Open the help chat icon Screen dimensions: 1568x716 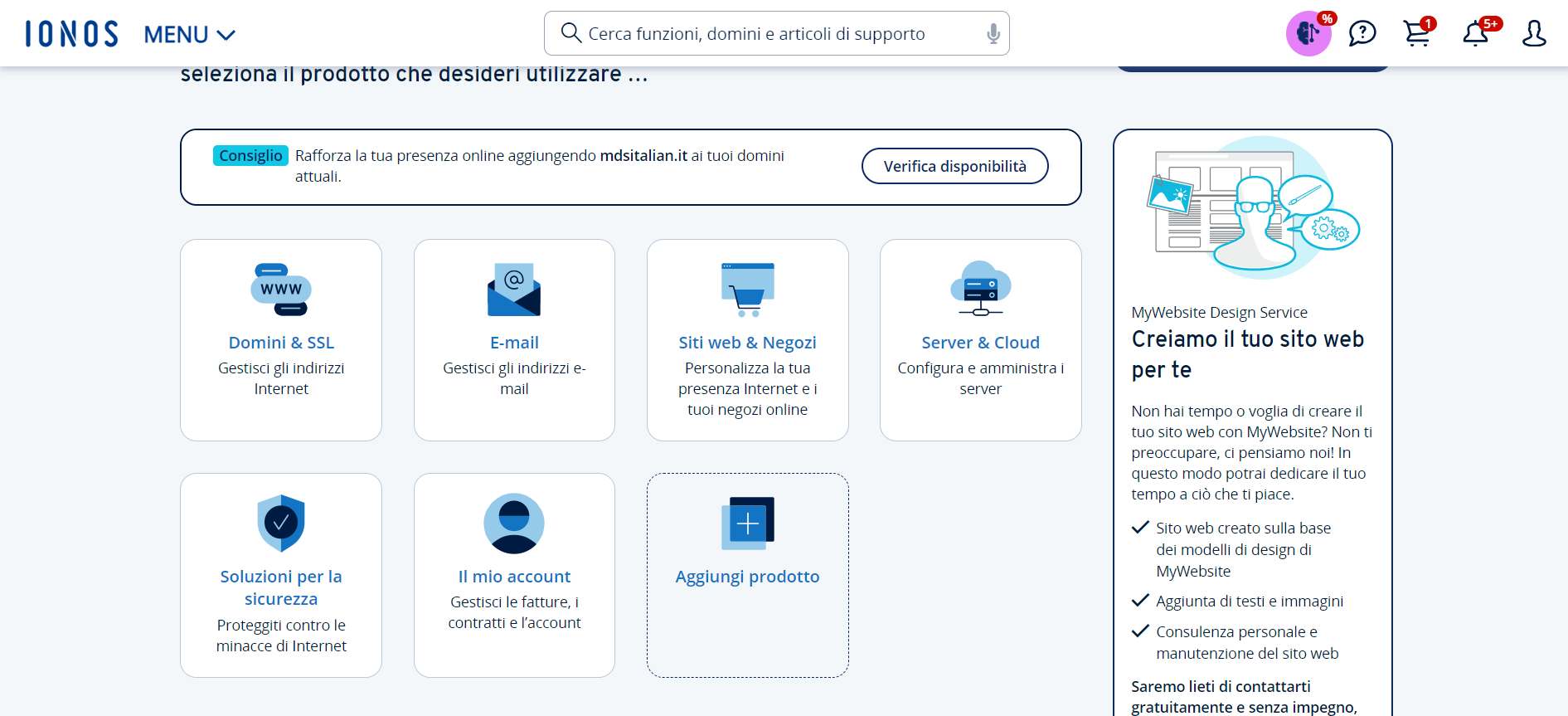[x=1362, y=34]
